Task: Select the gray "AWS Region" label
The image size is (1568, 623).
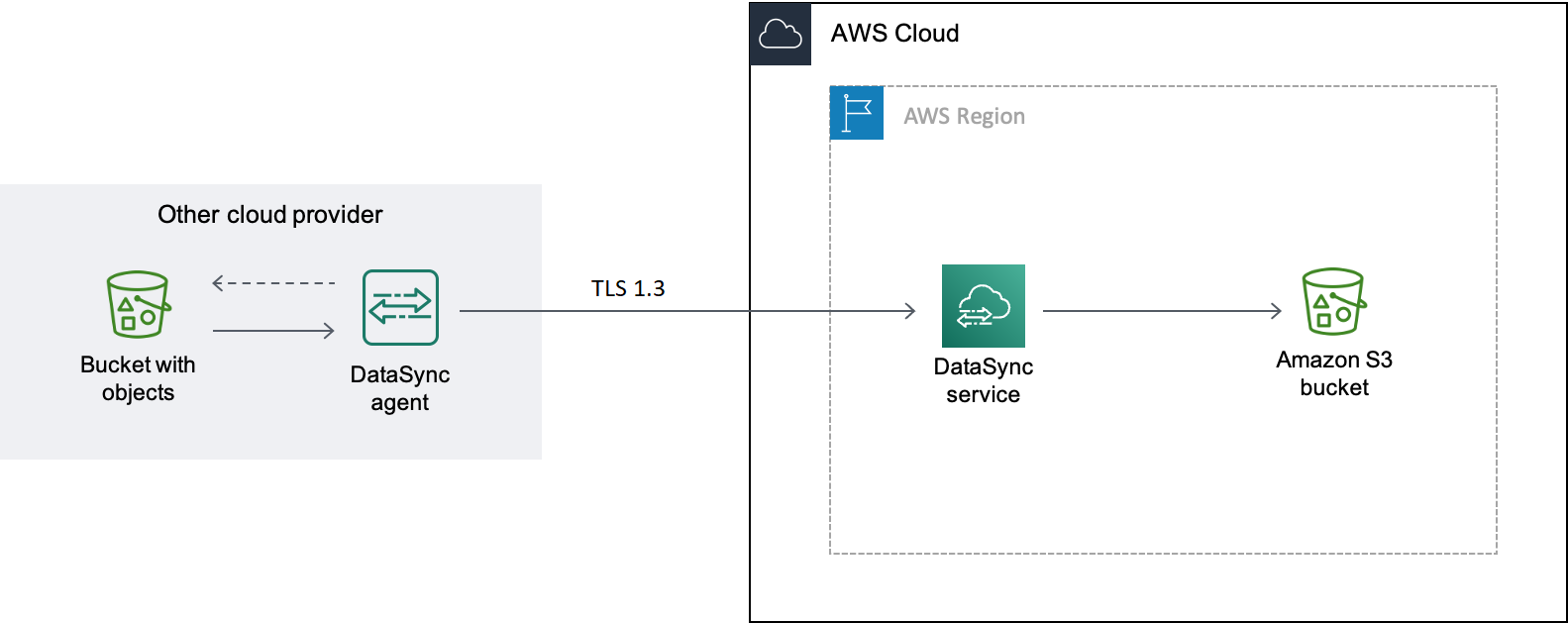Action: pyautogui.click(x=964, y=117)
